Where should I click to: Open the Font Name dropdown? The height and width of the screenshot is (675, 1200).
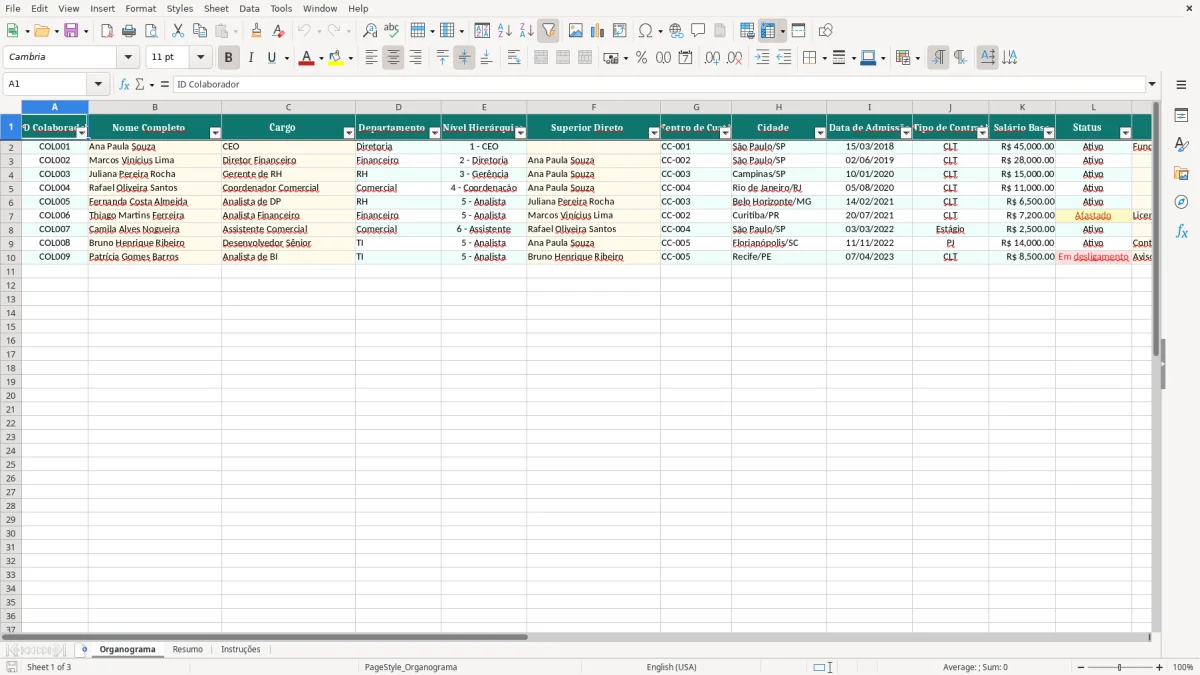point(128,58)
